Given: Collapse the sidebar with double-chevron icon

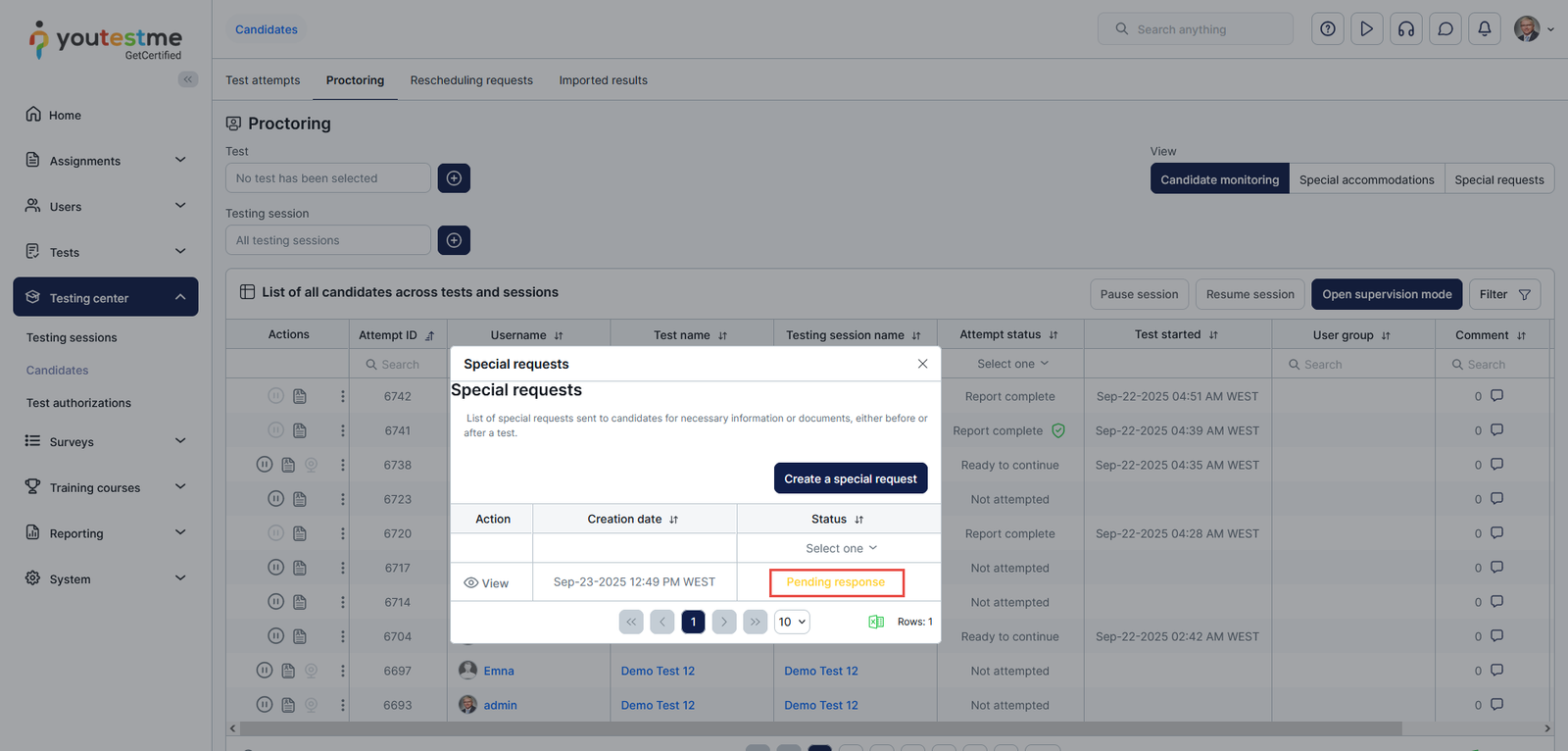Looking at the screenshot, I should point(187,79).
